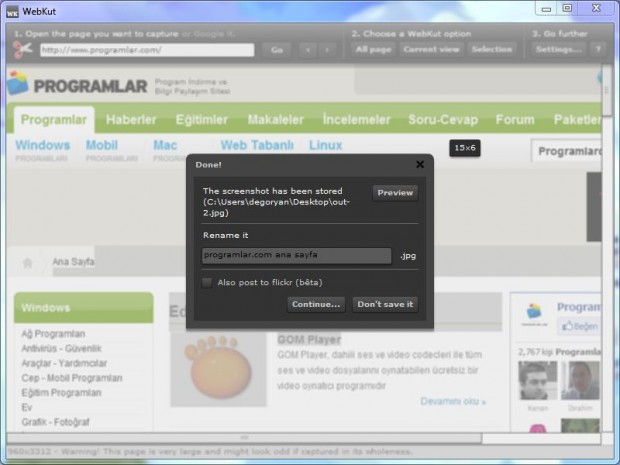Click the GOM Player foot thumbnail
Screen dimensions: 620x465
218,368
